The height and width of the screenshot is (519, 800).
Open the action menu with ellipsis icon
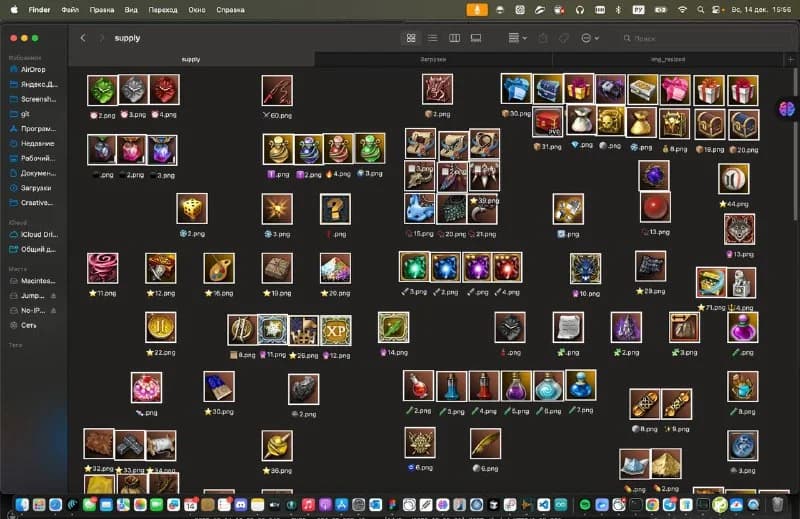click(590, 38)
